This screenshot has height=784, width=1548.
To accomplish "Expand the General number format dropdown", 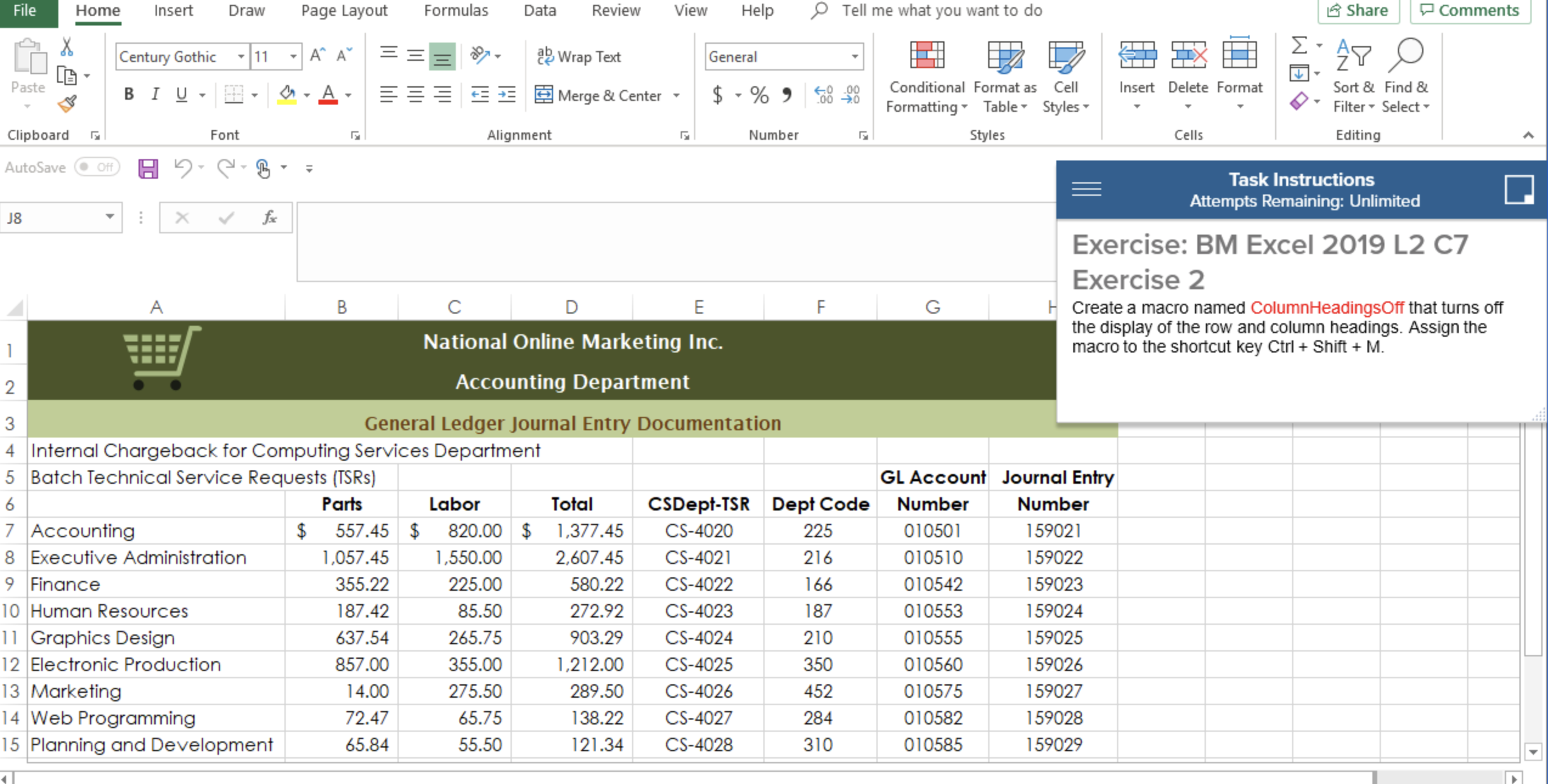I will coord(855,57).
